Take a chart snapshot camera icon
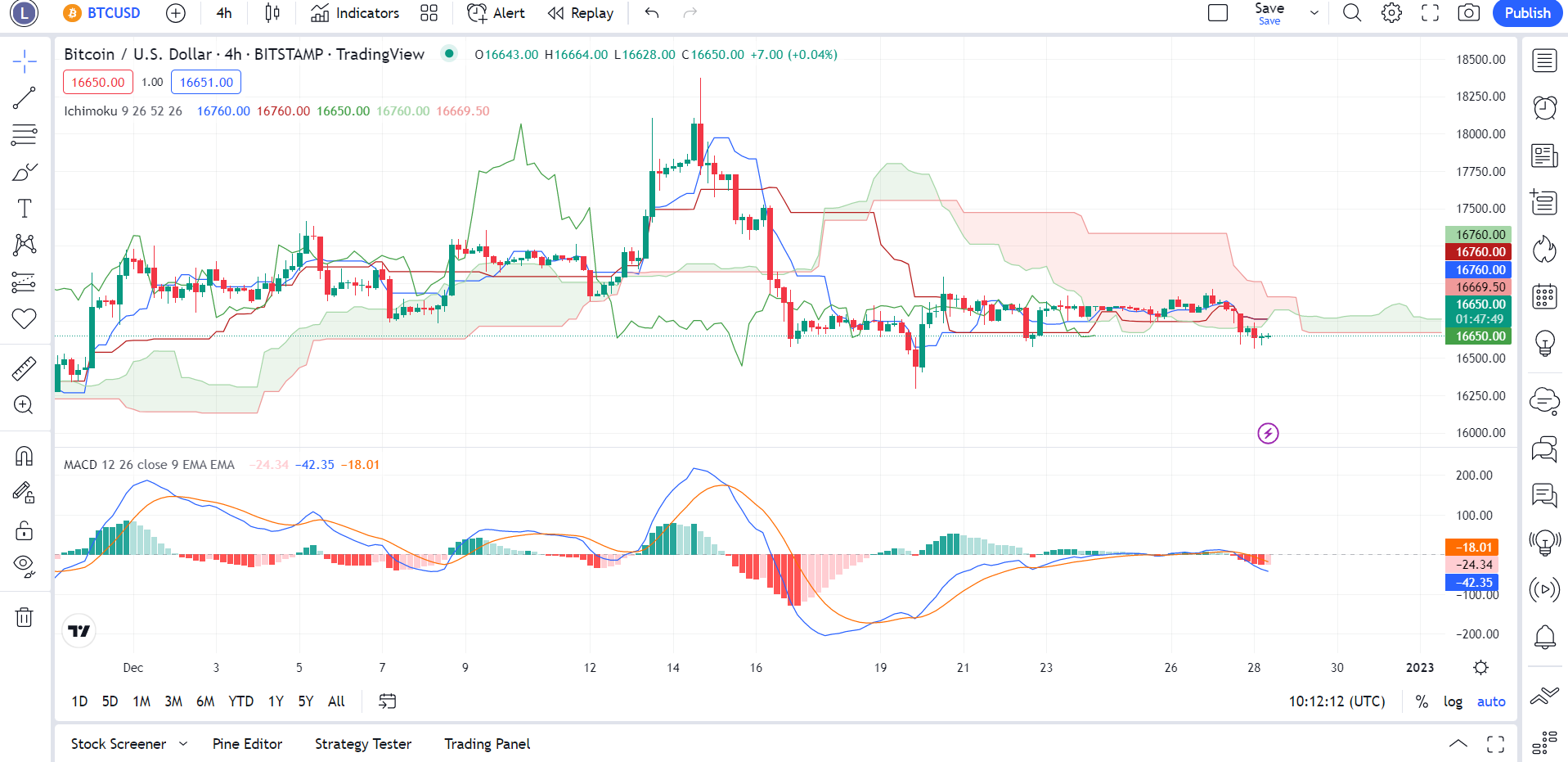Screen dimensions: 1568x762 [1469, 13]
